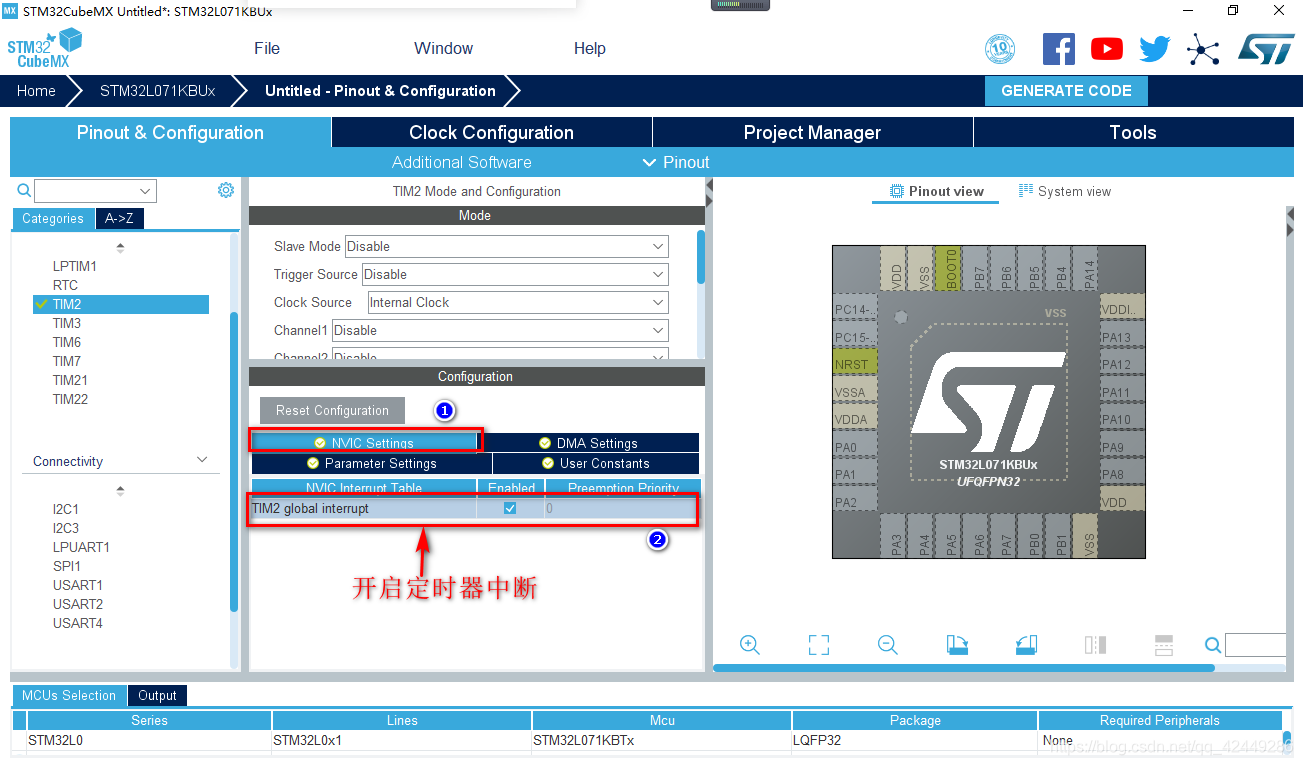Screen dimensions: 1303x765
Task: Expand the Pinout dropdown menu
Action: click(675, 162)
